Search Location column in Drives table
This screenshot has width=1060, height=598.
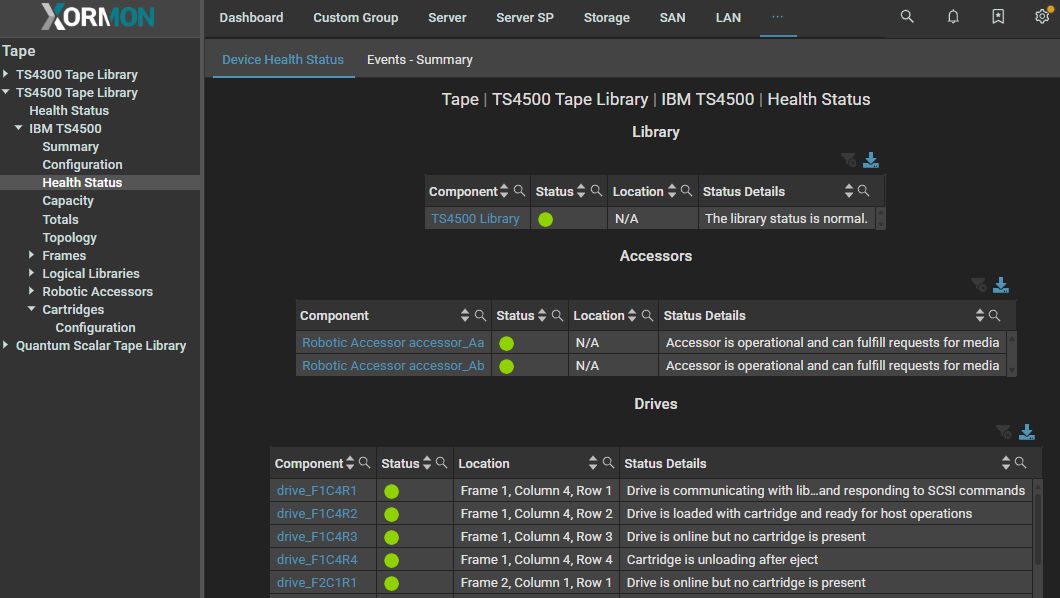click(x=608, y=463)
